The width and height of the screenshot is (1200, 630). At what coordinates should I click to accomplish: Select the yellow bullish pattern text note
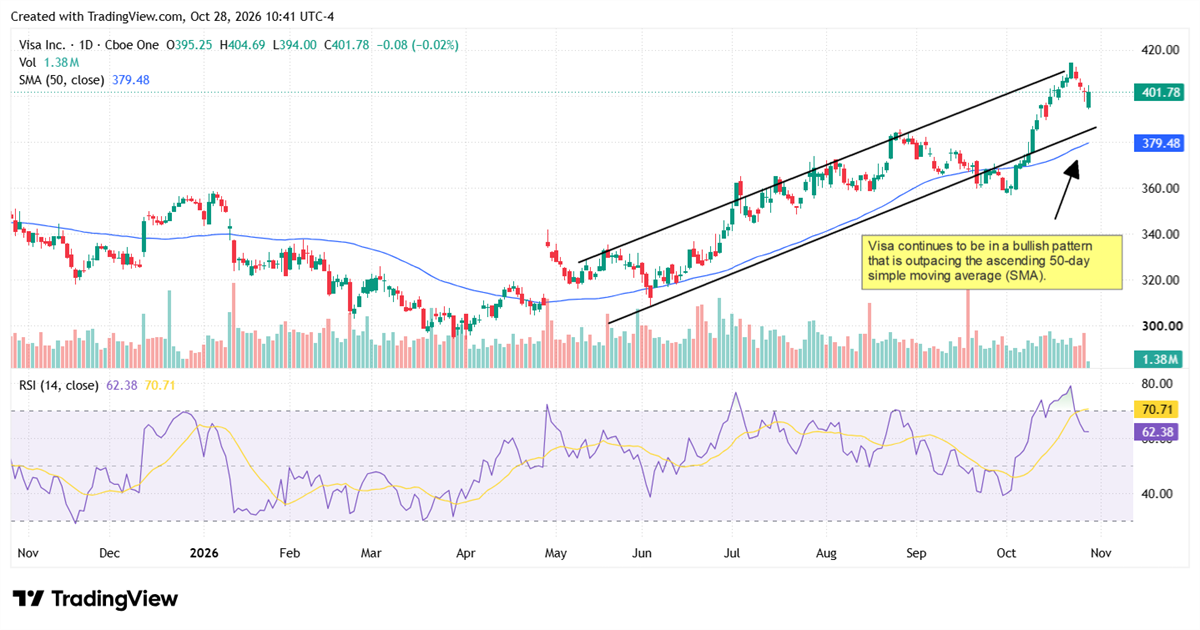(x=990, y=261)
